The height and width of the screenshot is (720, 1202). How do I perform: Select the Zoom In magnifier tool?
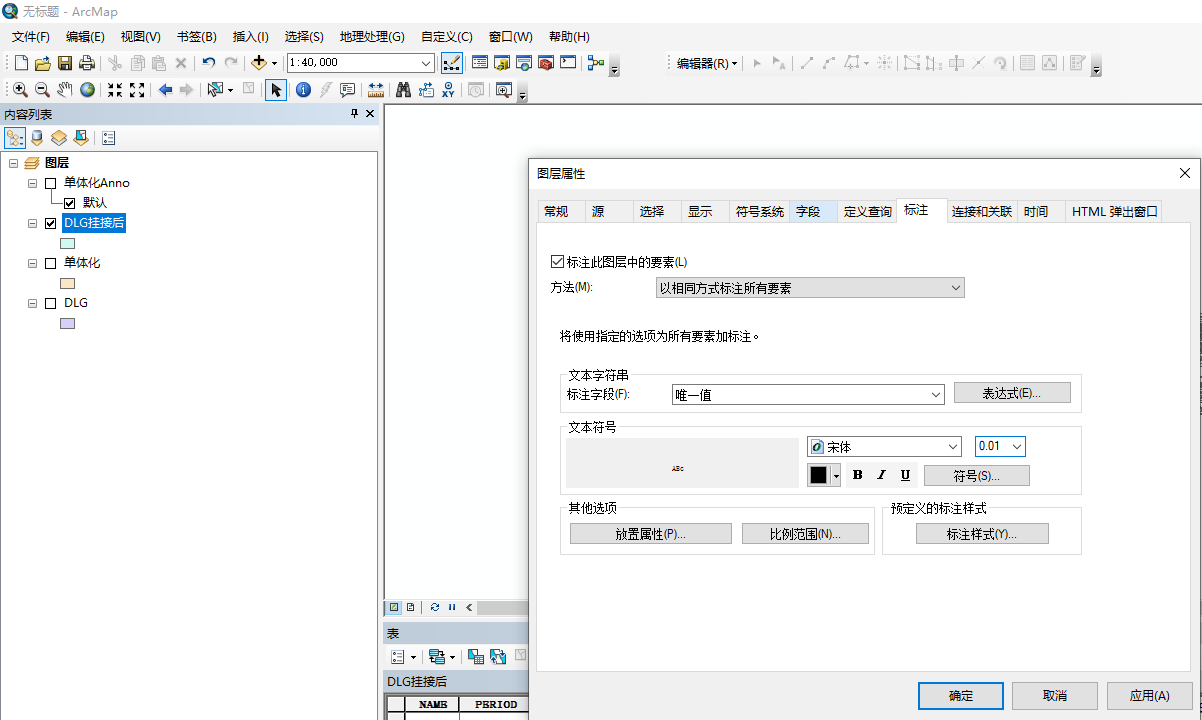tap(20, 90)
